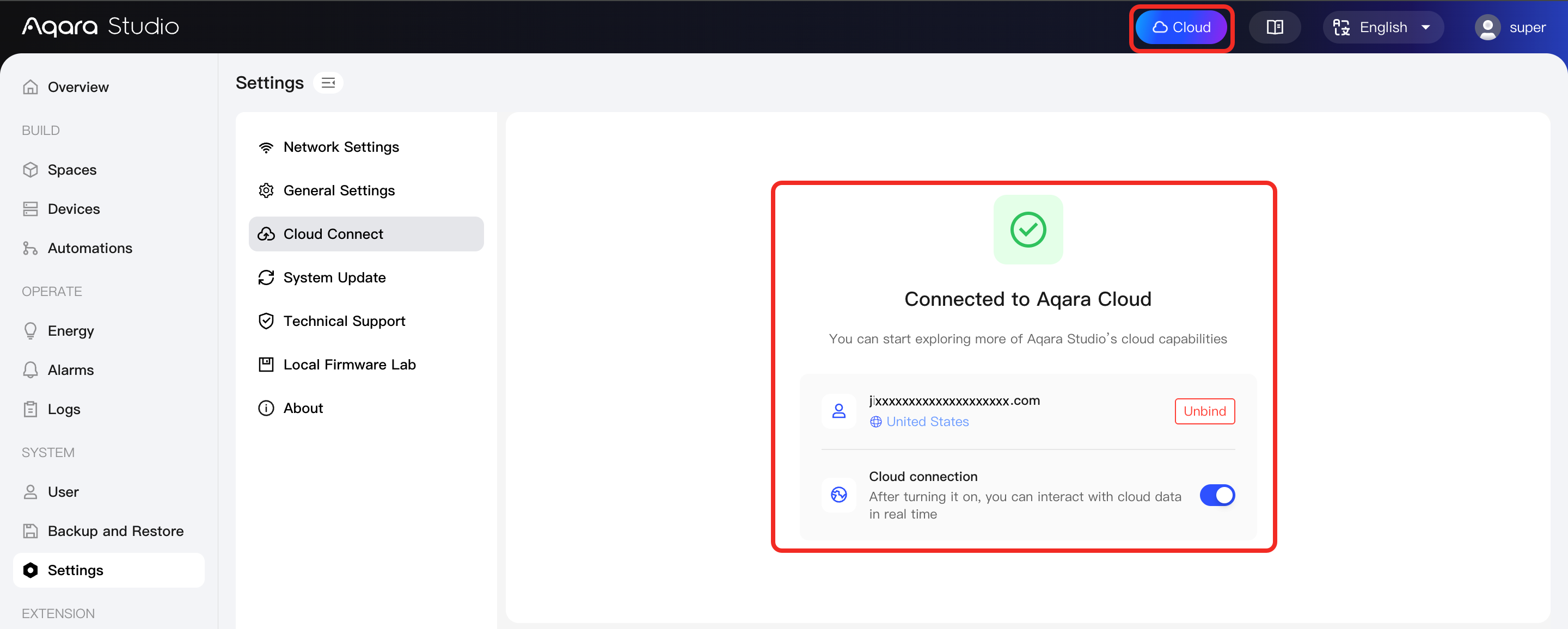This screenshot has width=1568, height=629.
Task: Open the About tab
Action: coord(366,408)
